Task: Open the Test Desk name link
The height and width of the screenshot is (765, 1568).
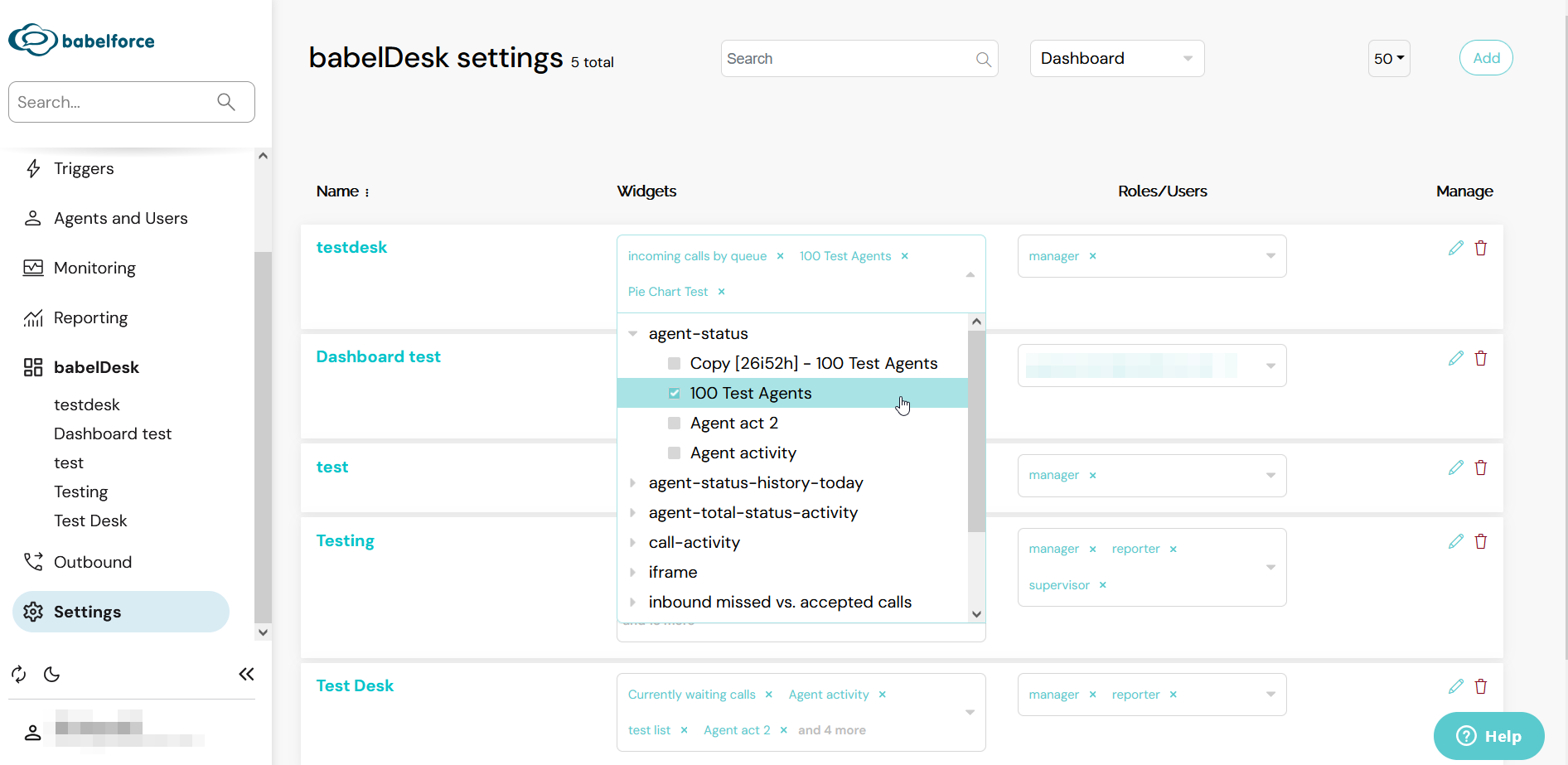Action: [x=355, y=685]
